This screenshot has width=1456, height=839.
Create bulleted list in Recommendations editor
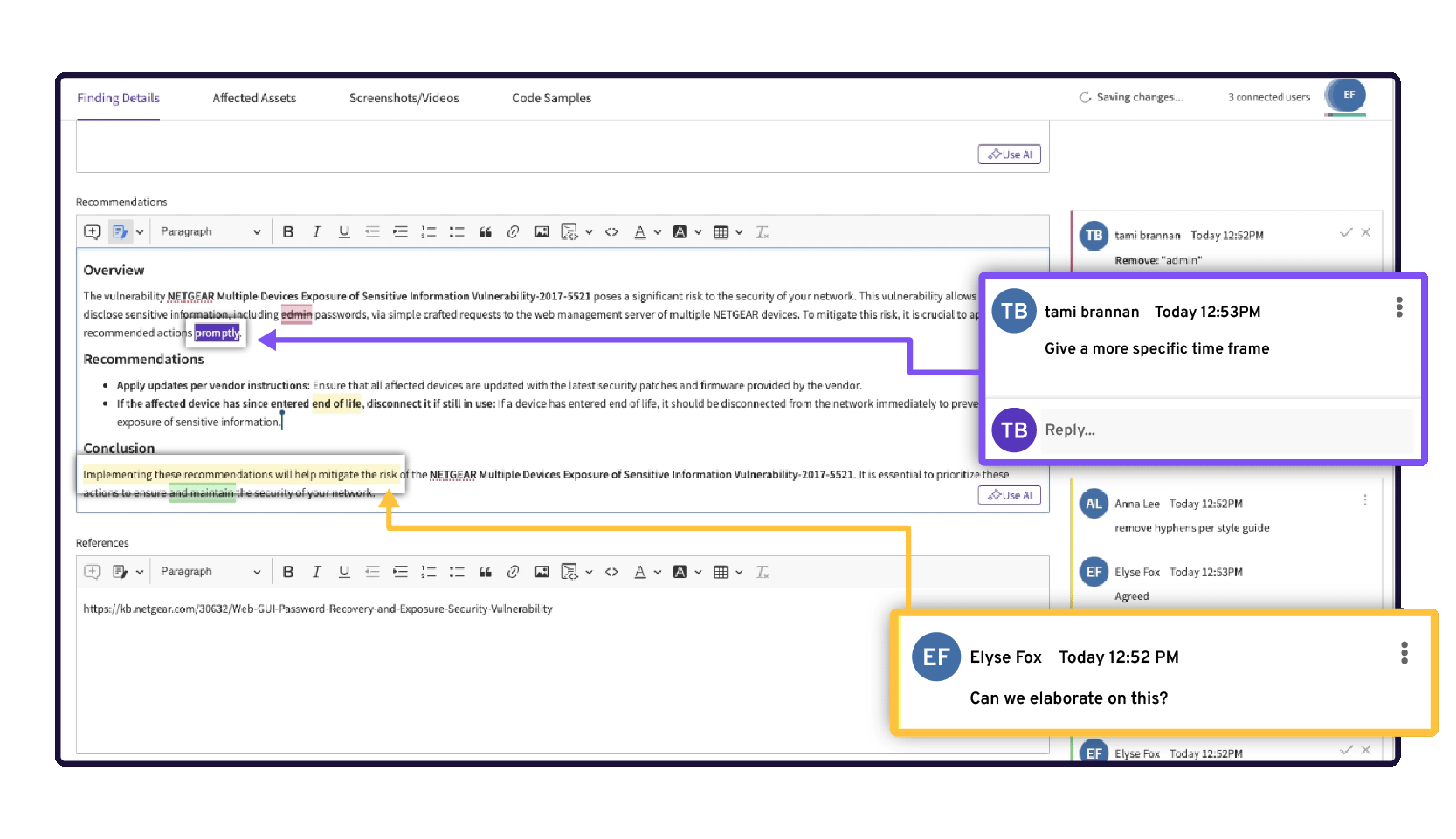click(x=457, y=232)
